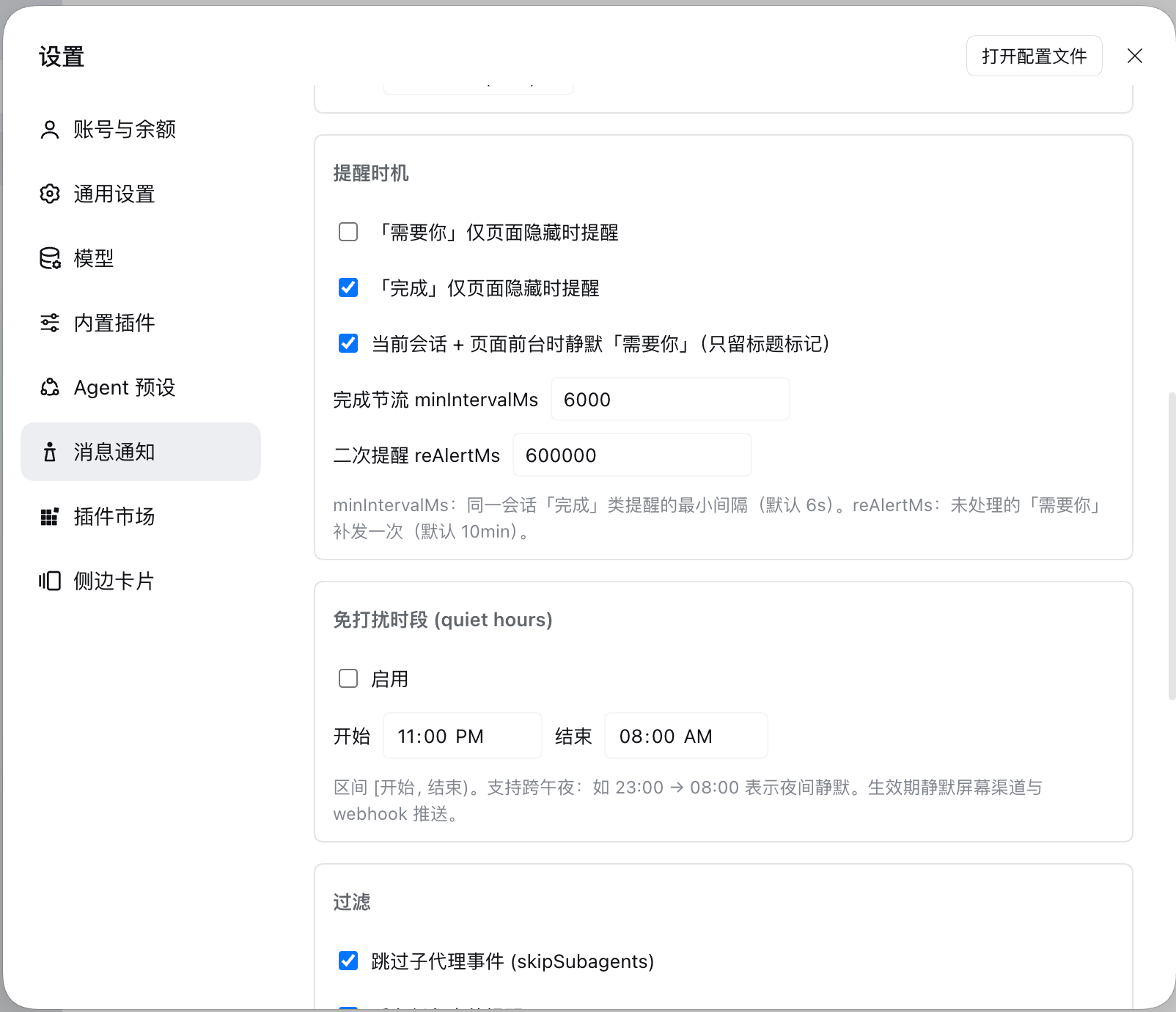1176x1012 pixels.
Task: Click the database icon beside 模型
Action: 50,259
